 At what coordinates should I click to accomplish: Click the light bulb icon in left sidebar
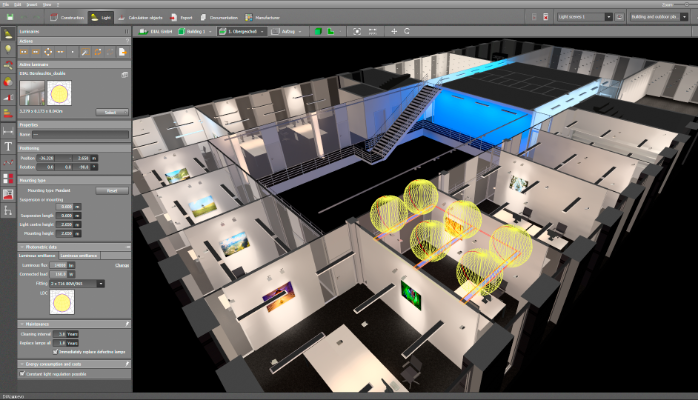(8, 47)
